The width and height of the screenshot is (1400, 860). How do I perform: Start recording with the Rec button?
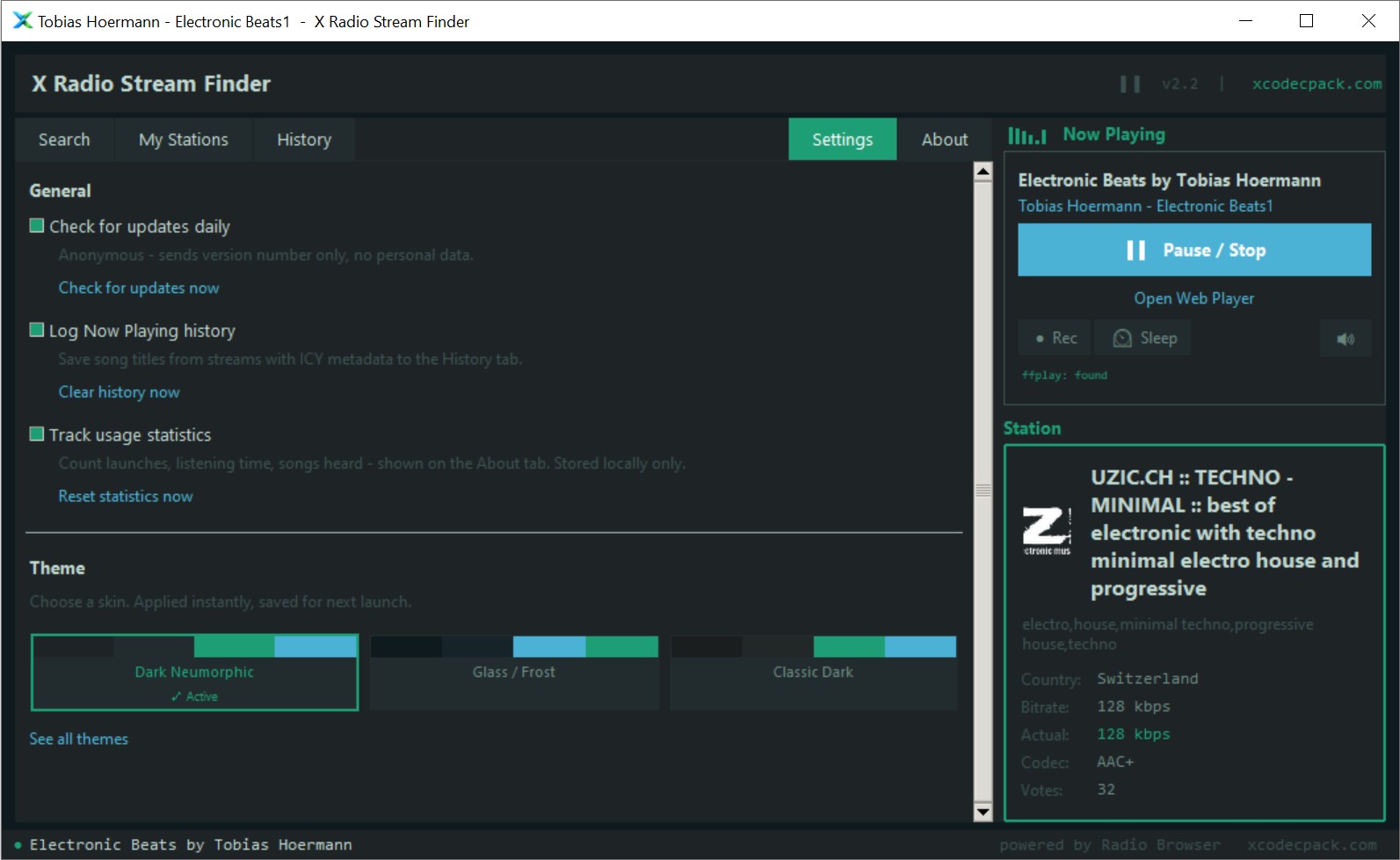point(1055,338)
